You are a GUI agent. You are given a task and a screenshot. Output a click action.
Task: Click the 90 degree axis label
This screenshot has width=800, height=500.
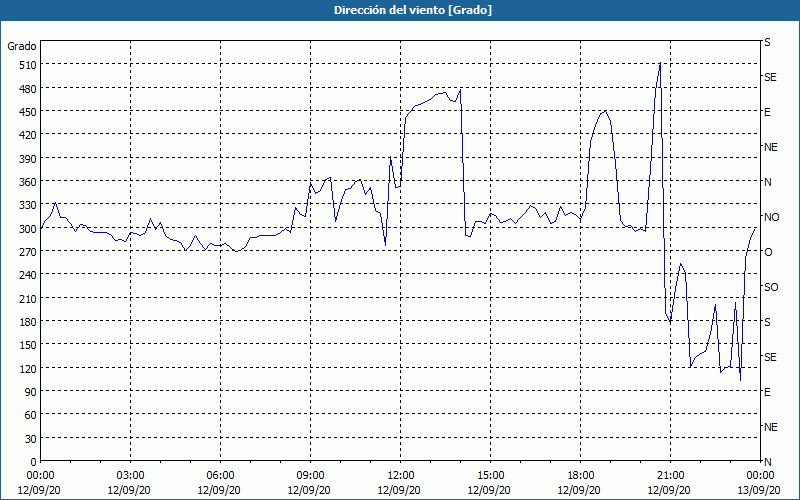31,392
